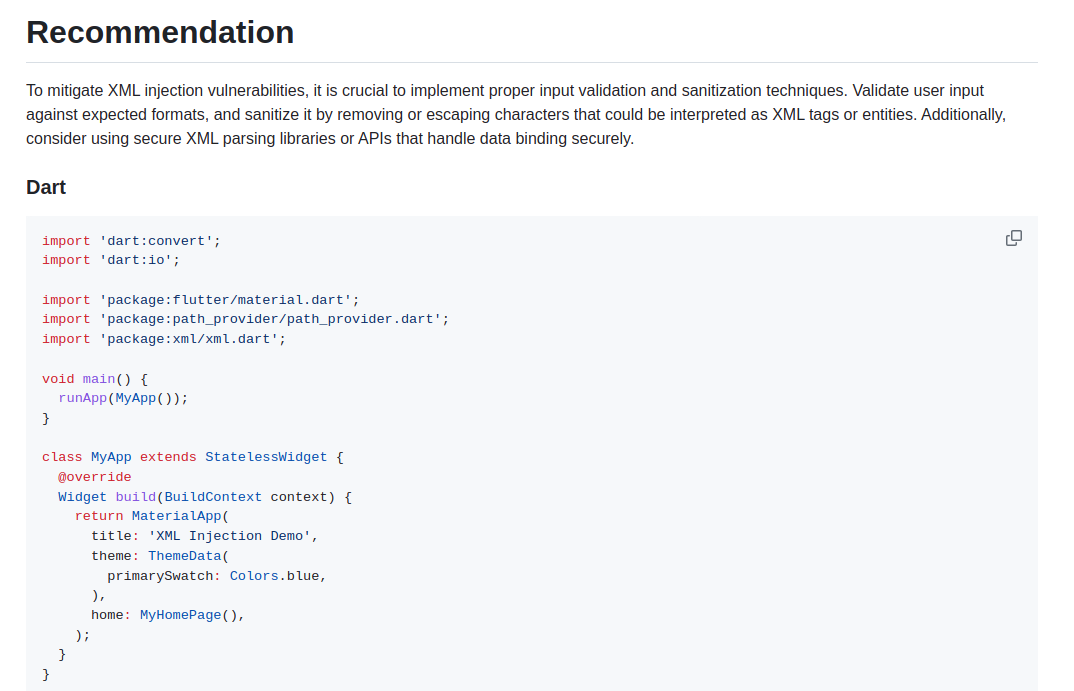The width and height of the screenshot is (1074, 691).
Task: Select the runApp(MyApp()); line
Action: click(123, 398)
